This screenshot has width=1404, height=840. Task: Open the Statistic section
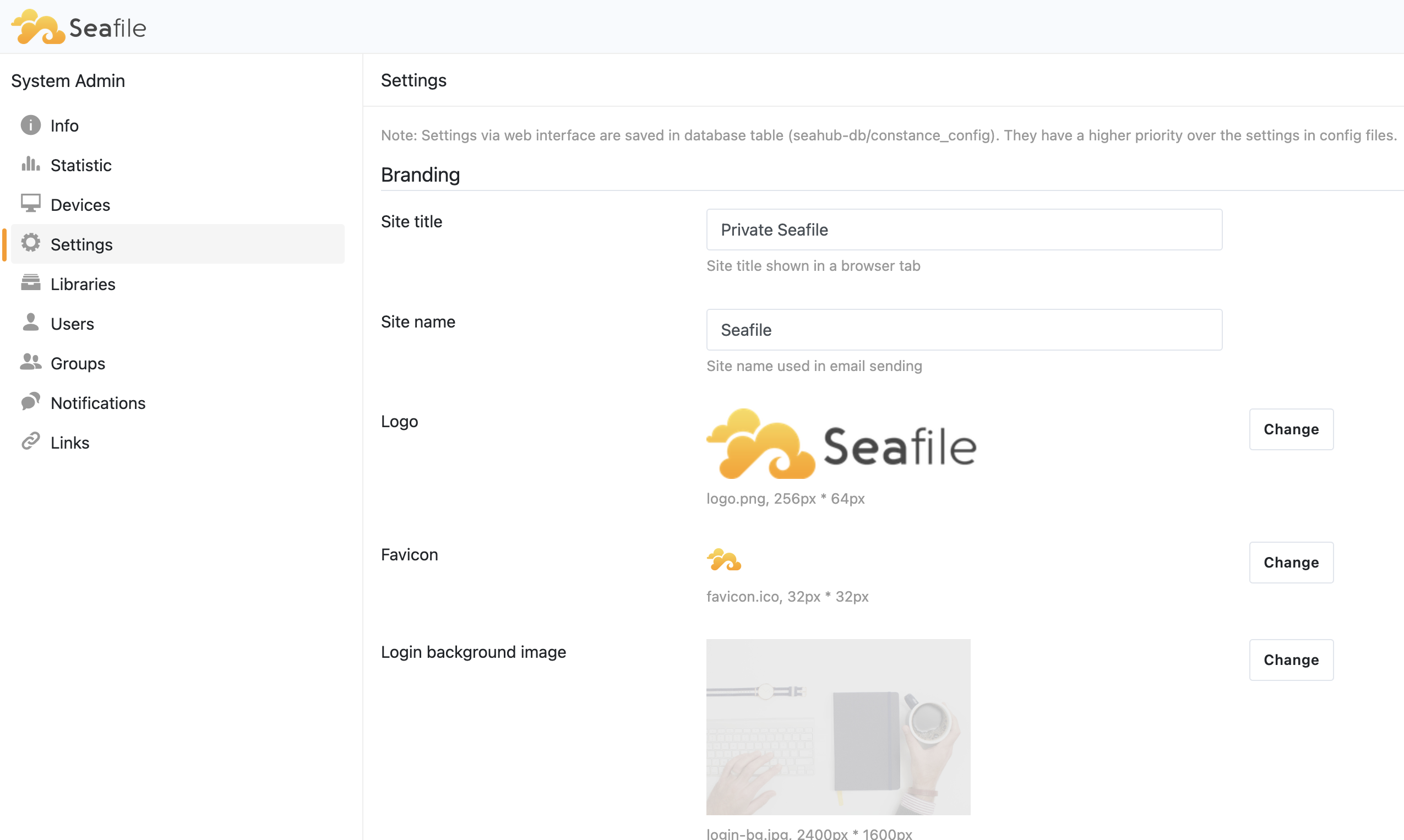tap(178, 165)
